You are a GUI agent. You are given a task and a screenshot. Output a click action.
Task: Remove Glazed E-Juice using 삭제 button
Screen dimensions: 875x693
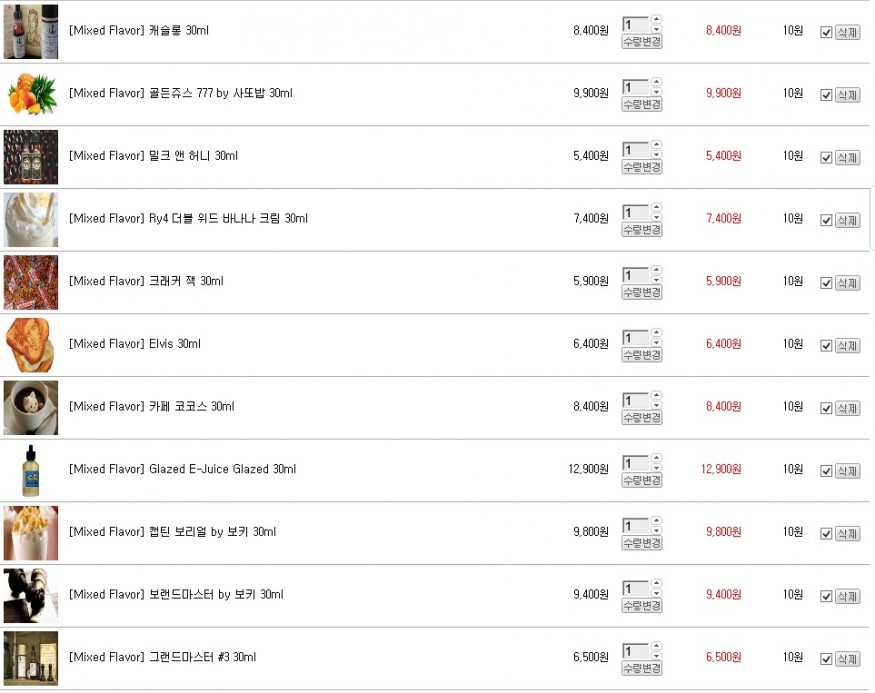(x=847, y=471)
